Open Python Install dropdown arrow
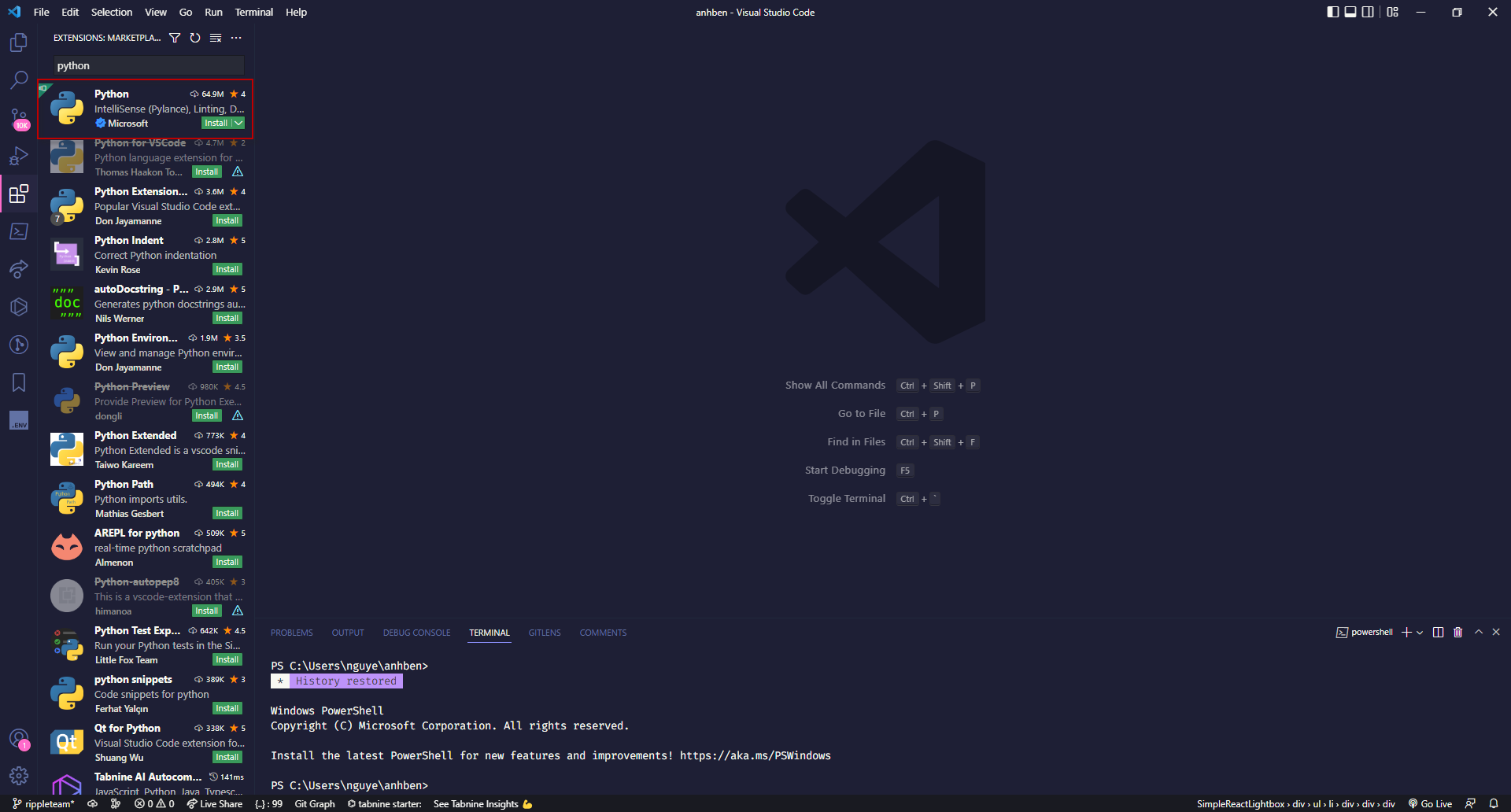Image resolution: width=1511 pixels, height=812 pixels. click(x=238, y=123)
